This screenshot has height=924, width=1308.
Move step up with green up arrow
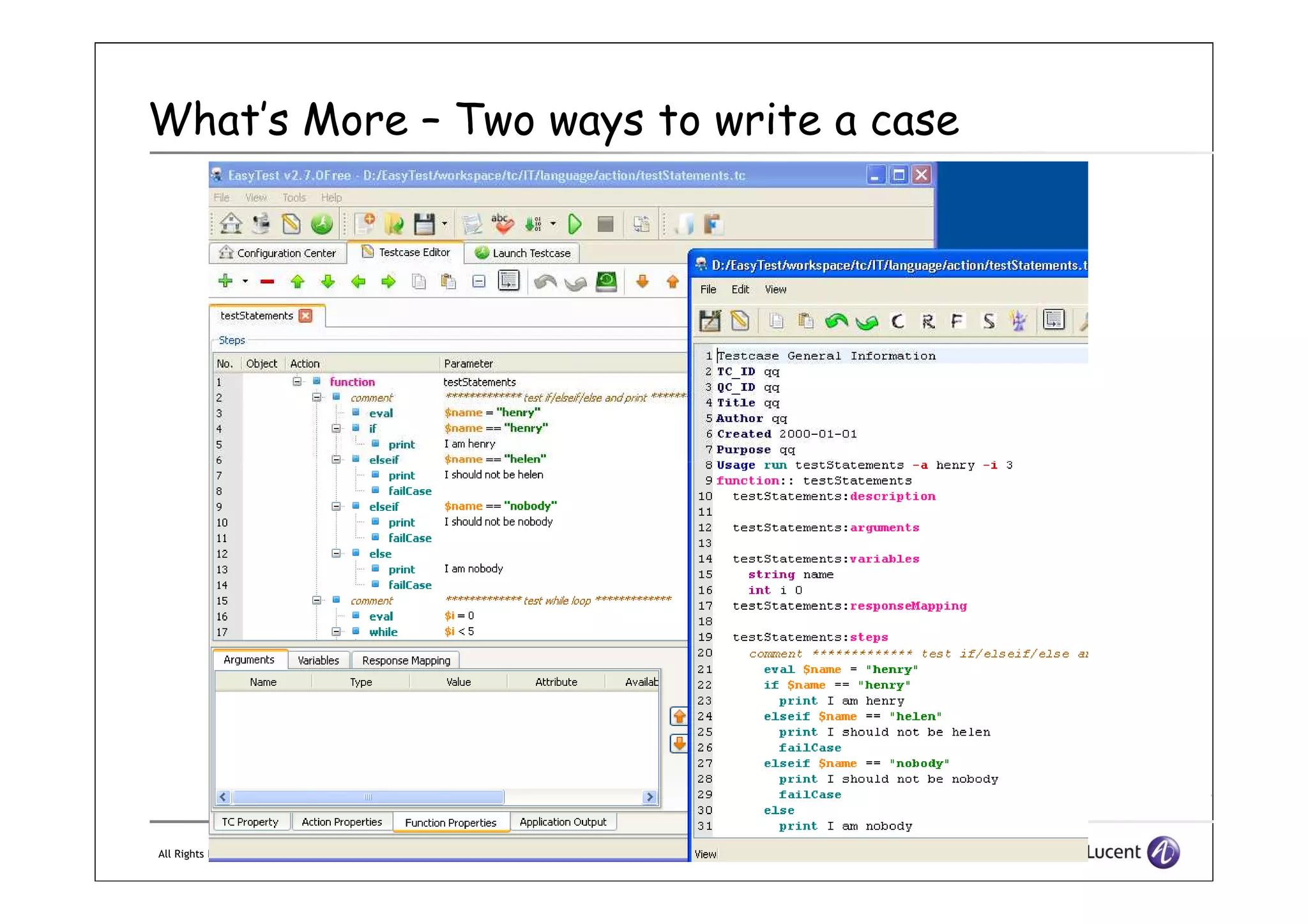(298, 282)
